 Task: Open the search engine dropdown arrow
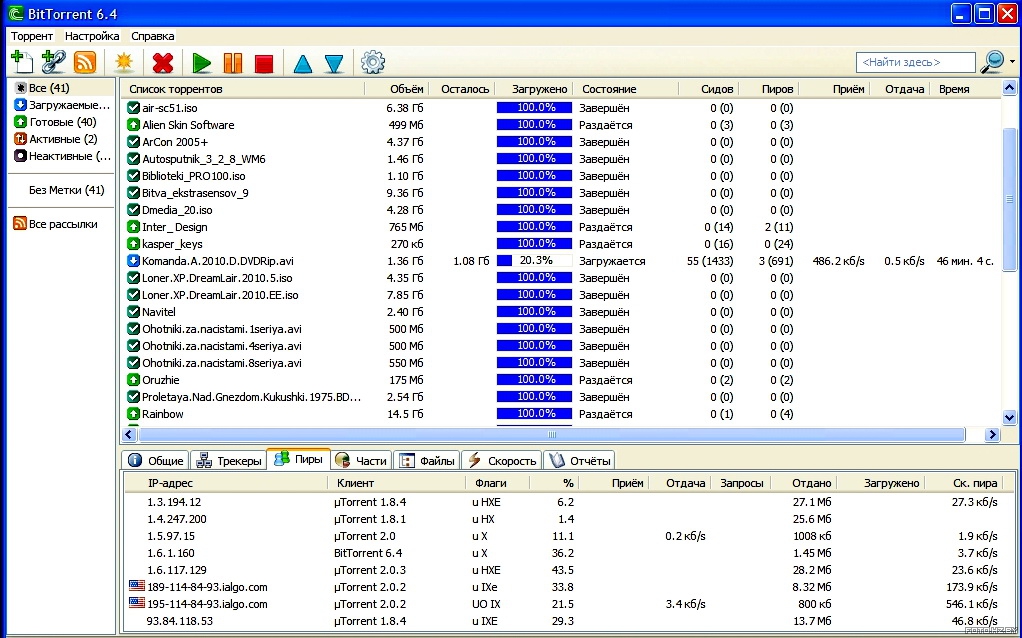(x=1012, y=62)
